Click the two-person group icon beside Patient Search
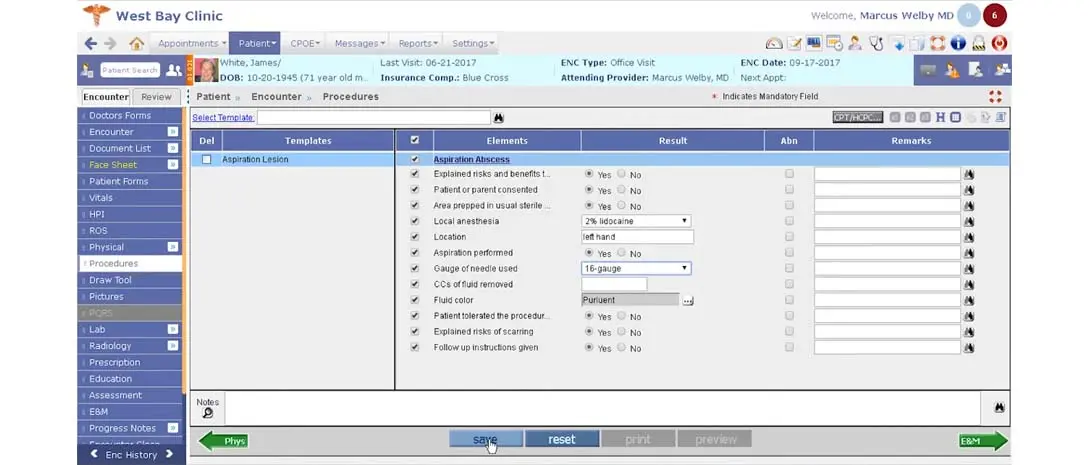 [x=174, y=70]
